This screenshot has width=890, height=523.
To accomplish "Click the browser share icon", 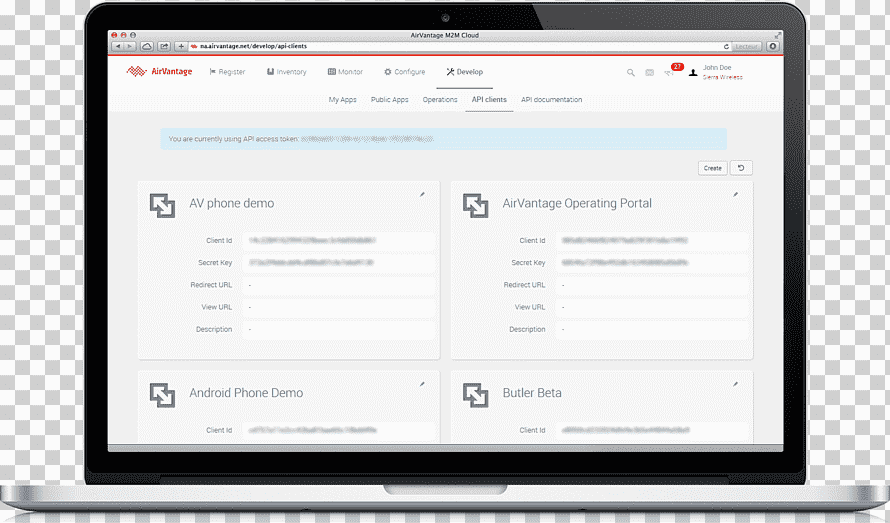I will click(164, 46).
